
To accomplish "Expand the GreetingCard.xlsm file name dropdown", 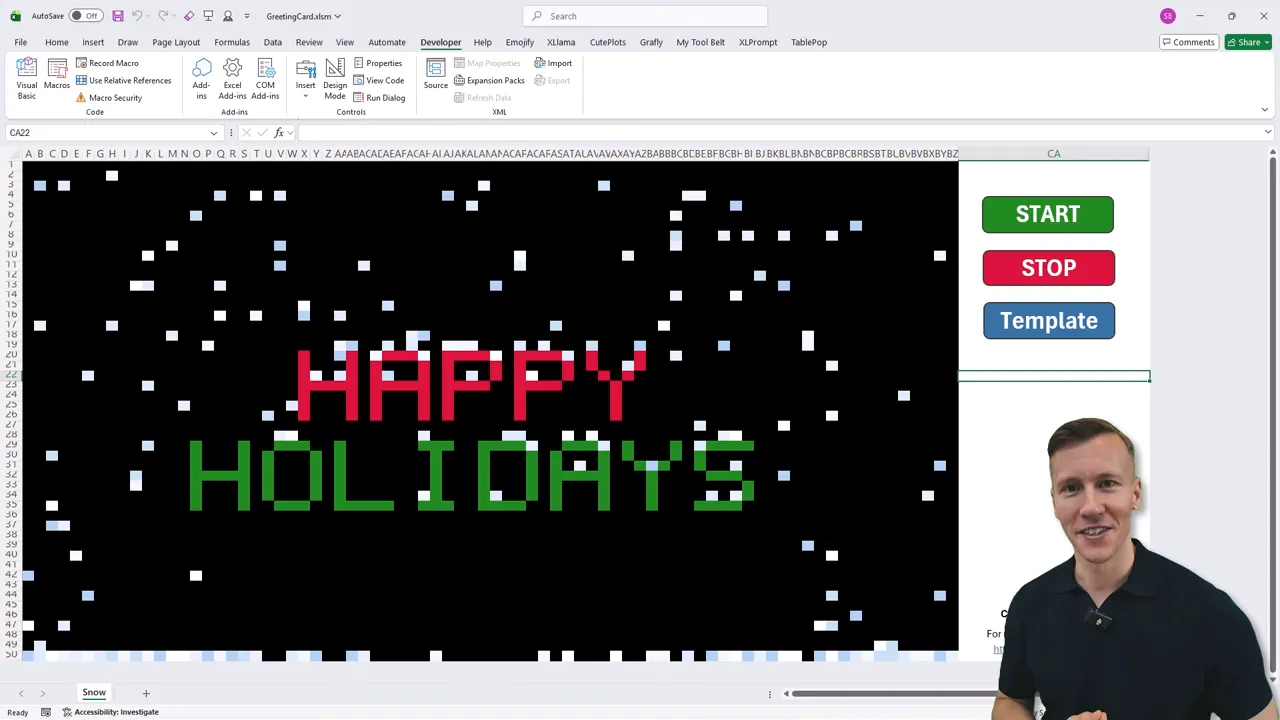I will coord(338,16).
